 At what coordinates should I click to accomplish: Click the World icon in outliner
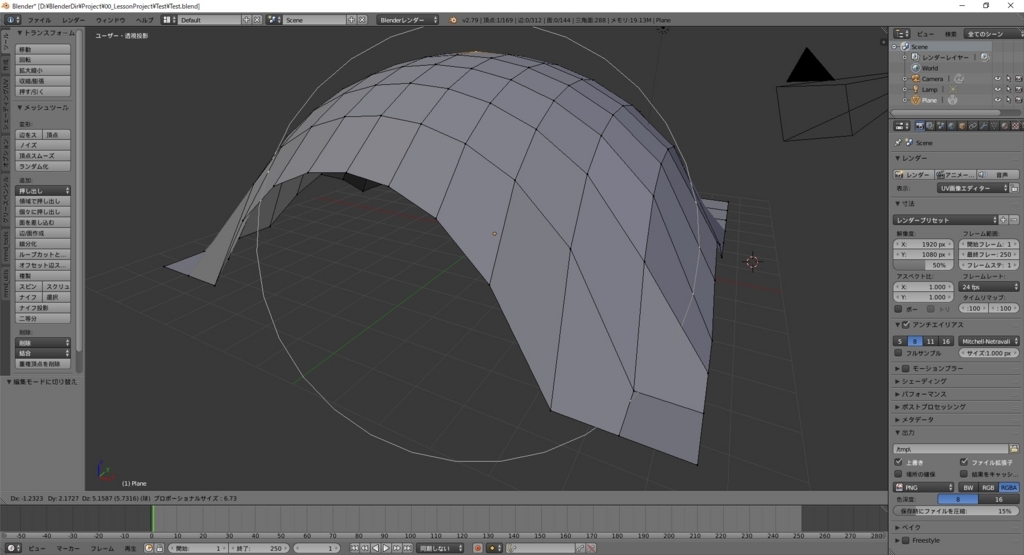(x=916, y=68)
